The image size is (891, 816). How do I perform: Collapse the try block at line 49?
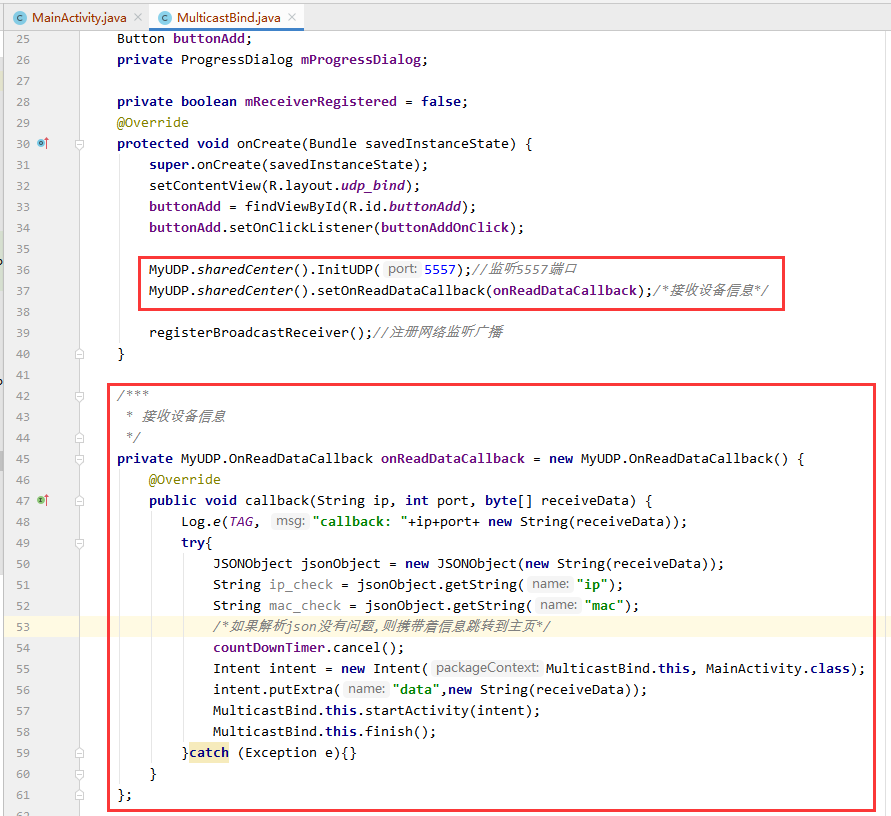coord(80,543)
